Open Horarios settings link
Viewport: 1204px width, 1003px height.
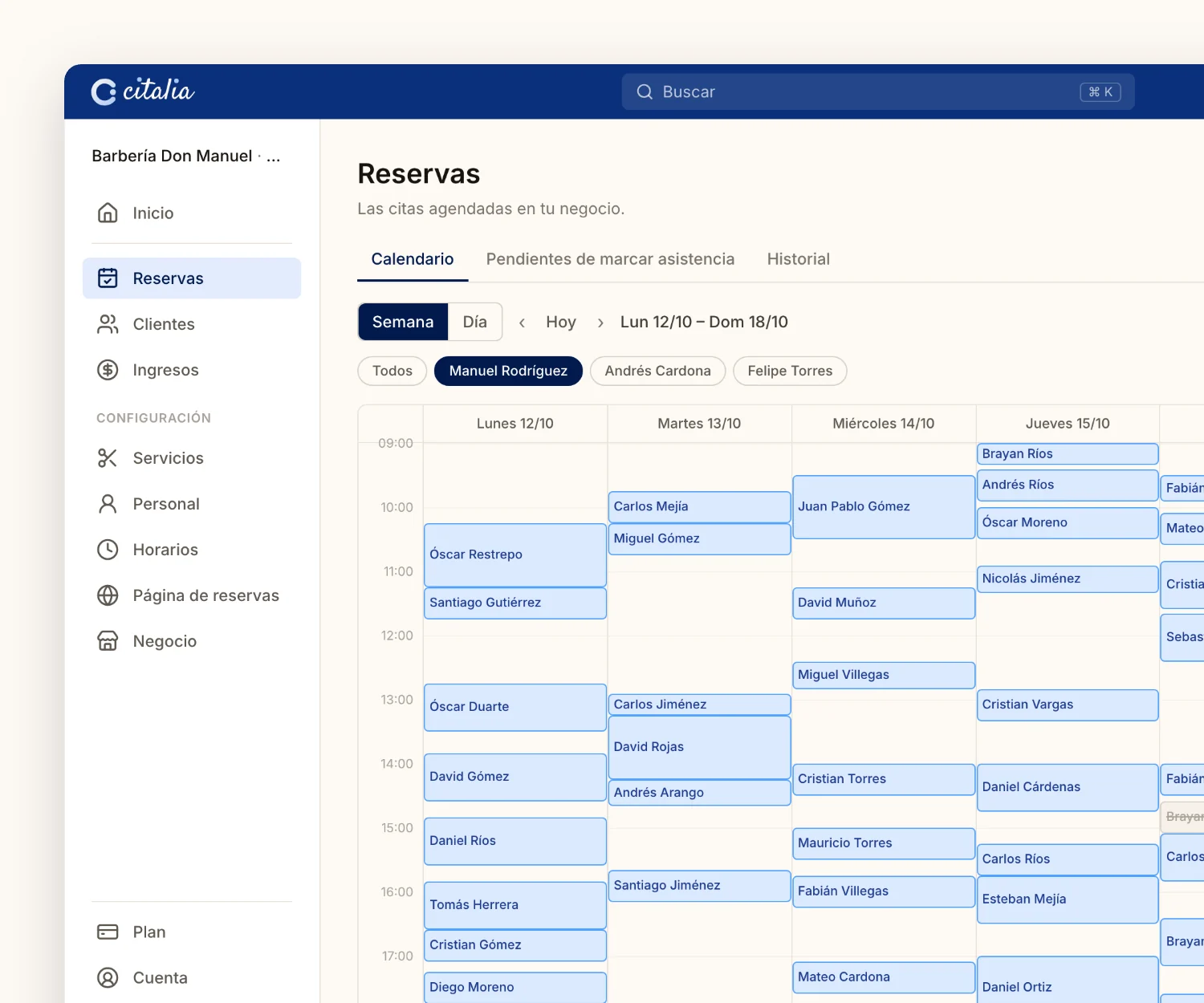192,550
